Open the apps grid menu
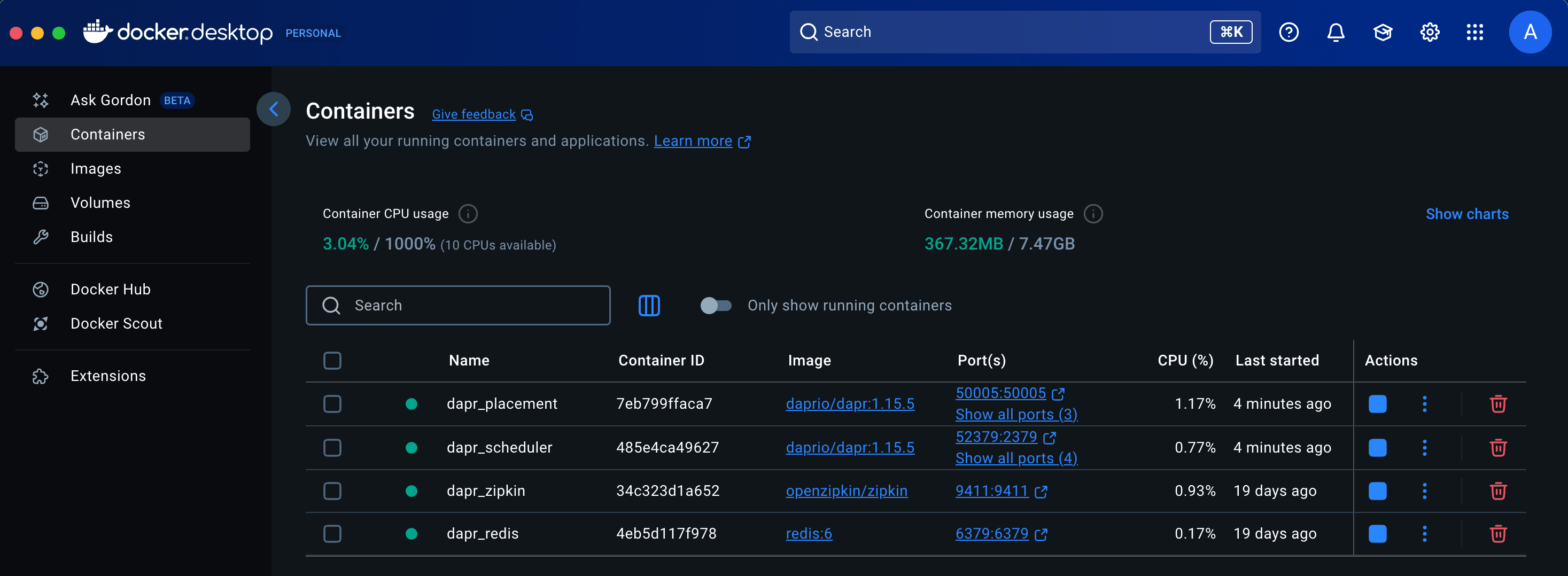The height and width of the screenshot is (576, 1568). 1475,32
